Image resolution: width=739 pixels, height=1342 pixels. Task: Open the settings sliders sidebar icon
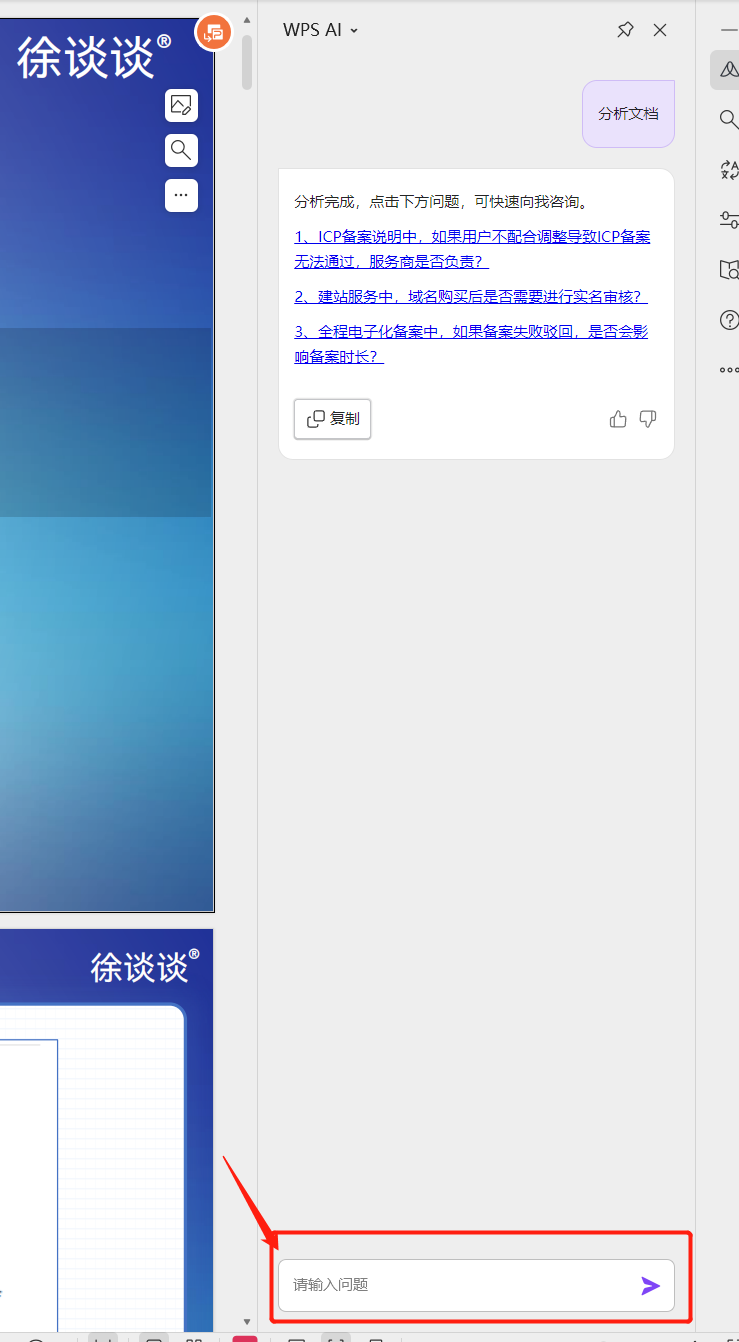[728, 220]
